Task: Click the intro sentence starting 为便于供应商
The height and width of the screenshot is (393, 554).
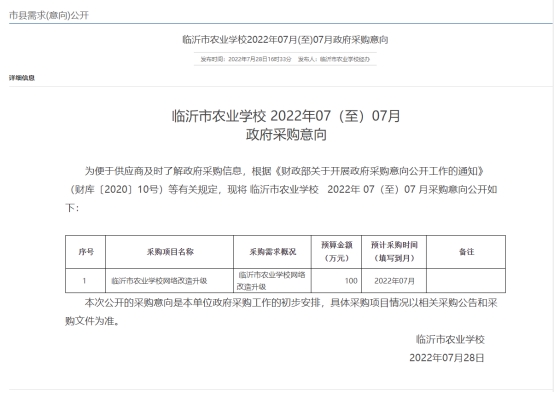Action: 281,189
